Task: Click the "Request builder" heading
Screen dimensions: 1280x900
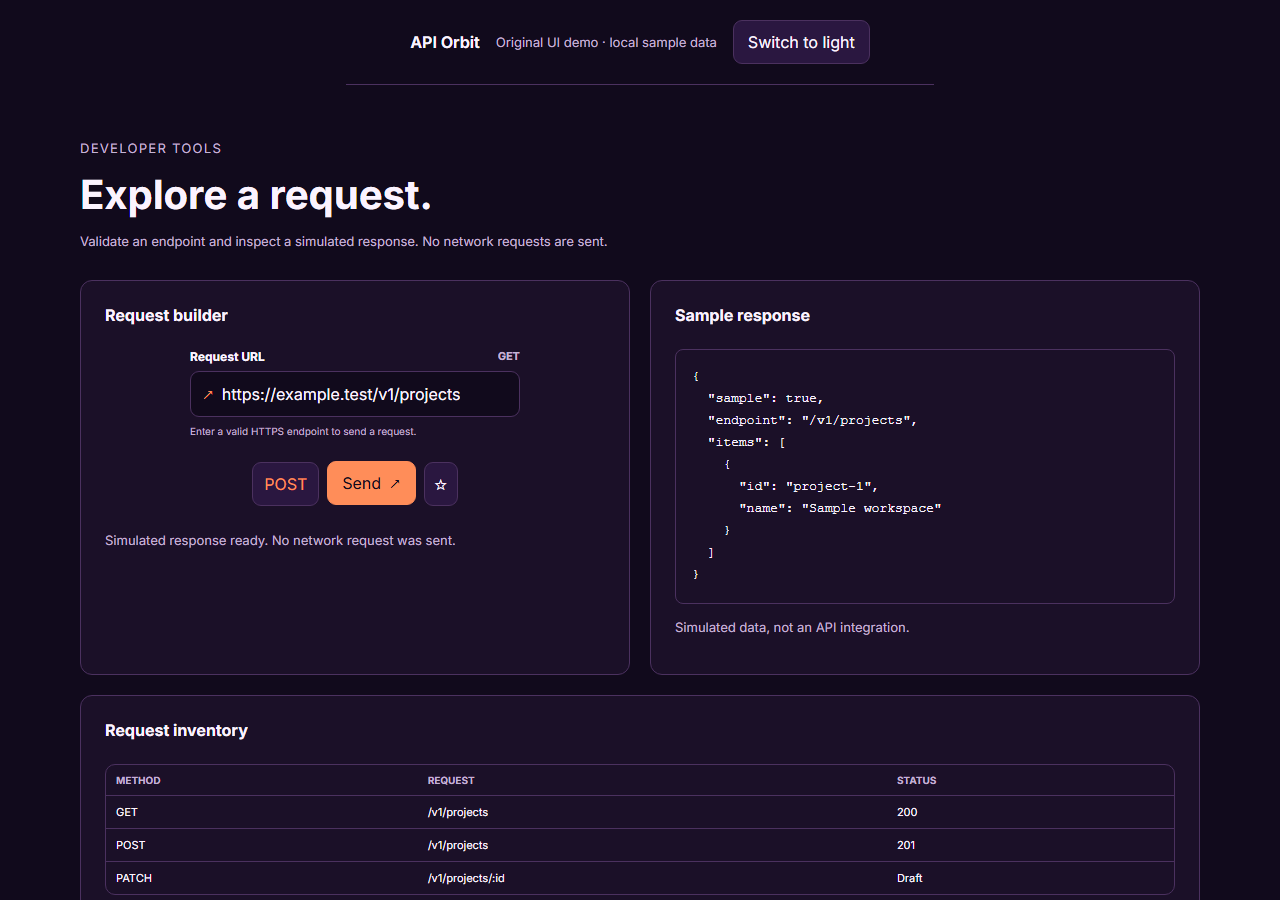Action: click(166, 315)
